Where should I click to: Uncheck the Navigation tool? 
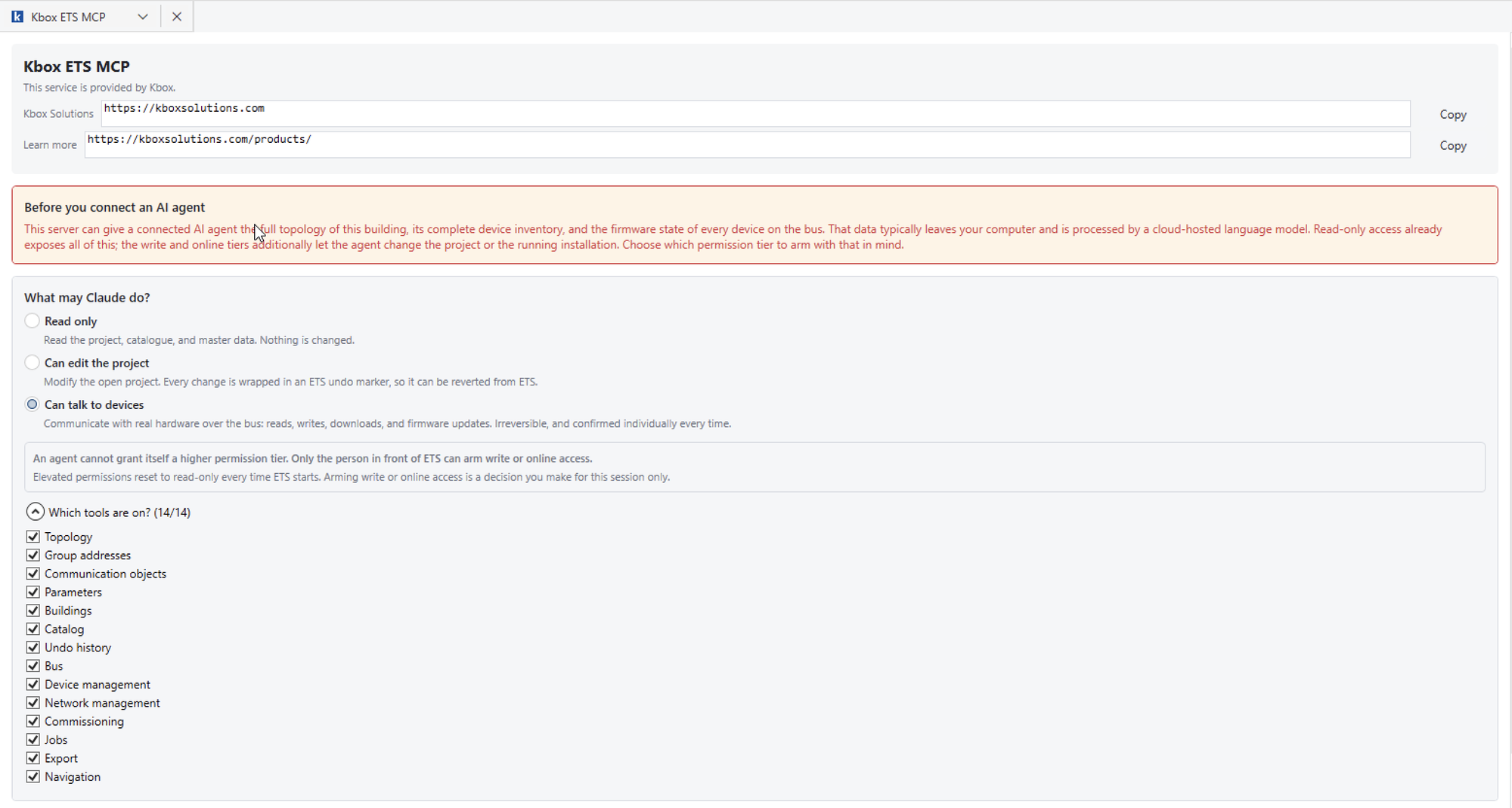(33, 776)
